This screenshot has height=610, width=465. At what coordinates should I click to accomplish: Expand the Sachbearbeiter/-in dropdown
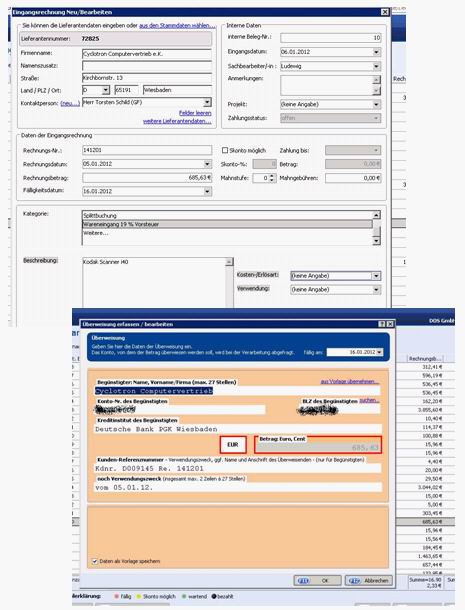click(x=376, y=66)
